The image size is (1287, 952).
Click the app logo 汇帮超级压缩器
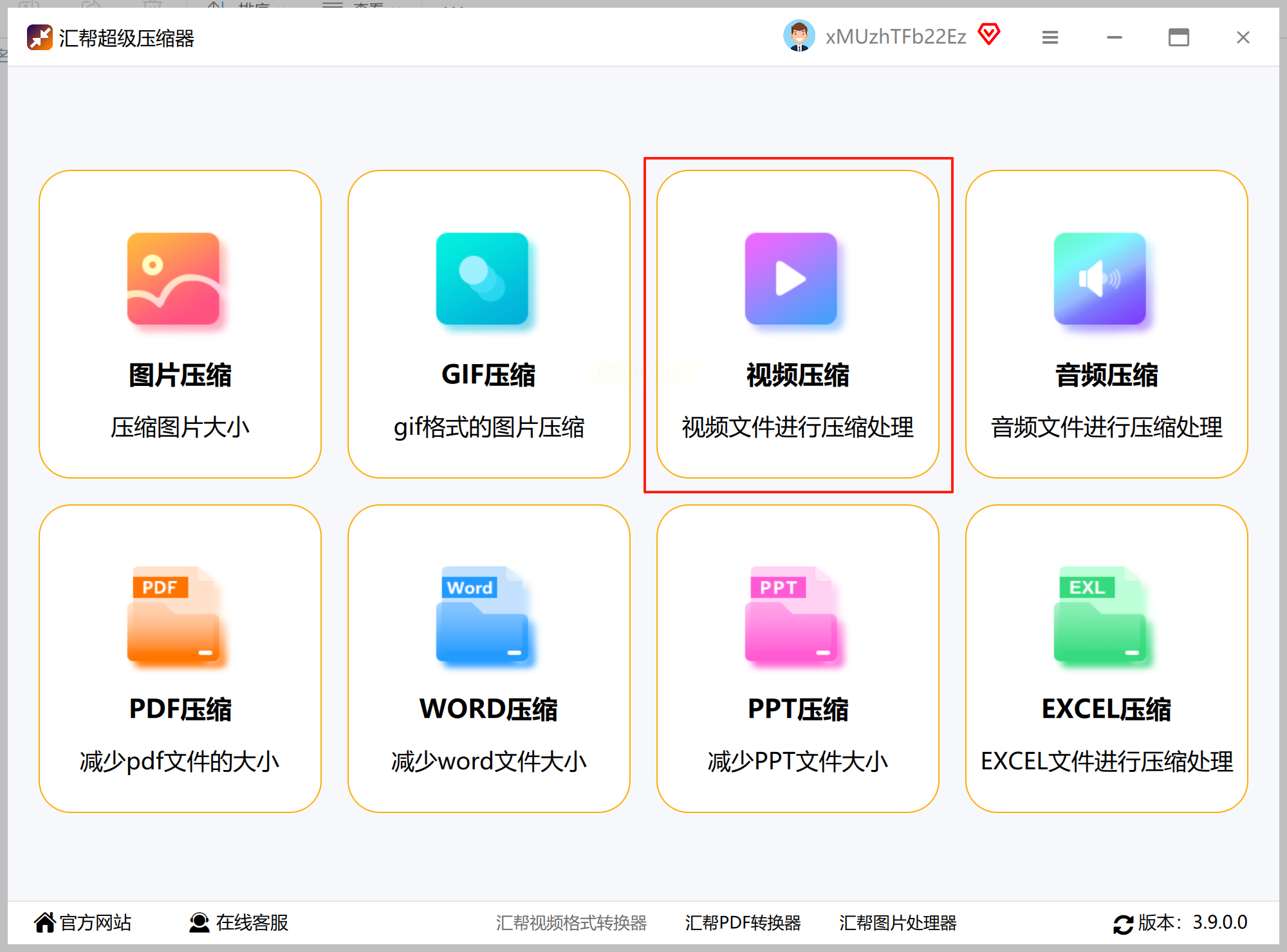(x=40, y=37)
